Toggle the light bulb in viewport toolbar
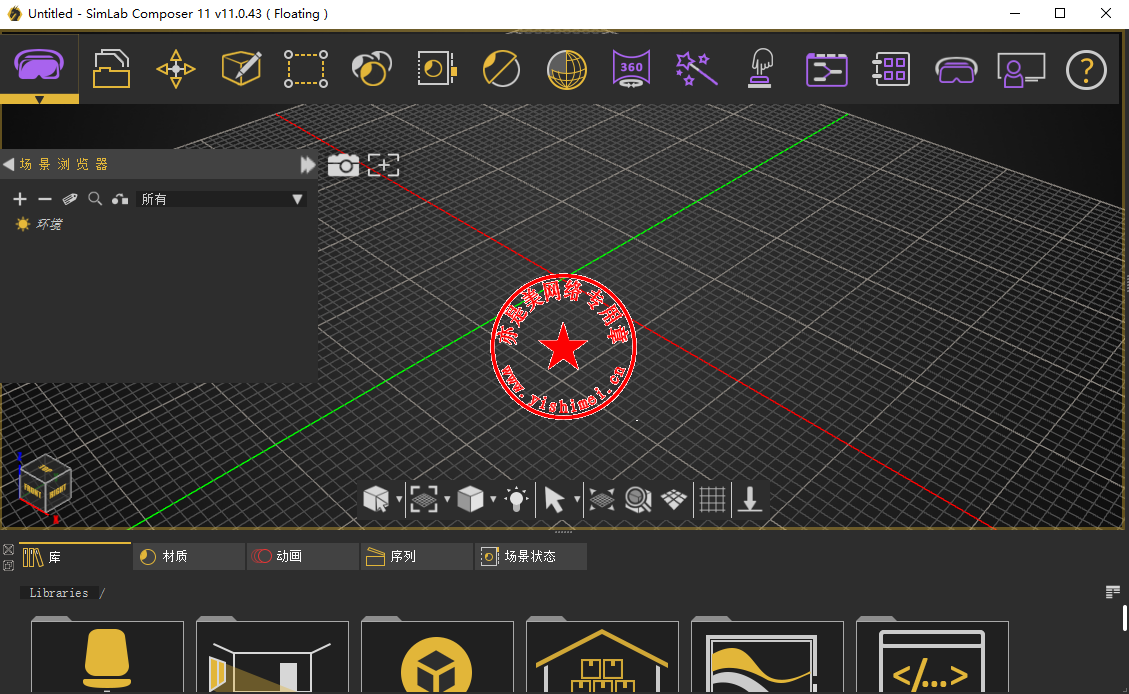Viewport: 1129px width, 694px height. pos(516,499)
